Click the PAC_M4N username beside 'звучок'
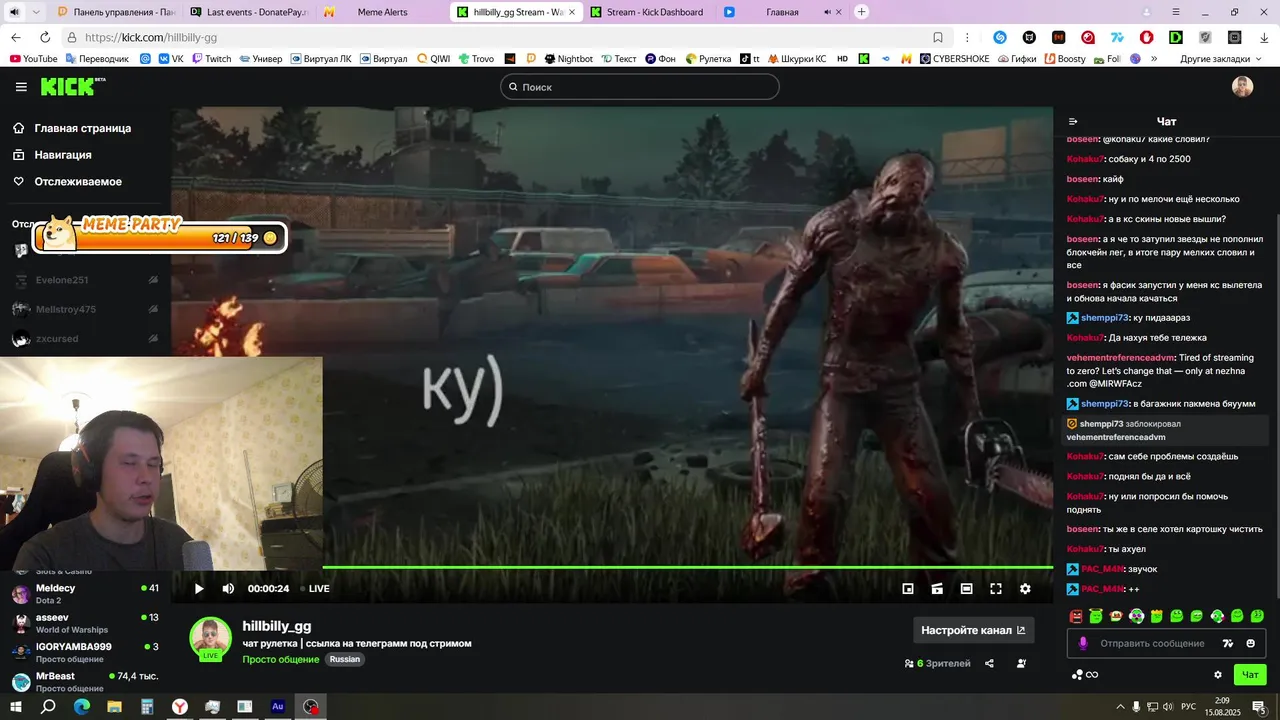 point(1102,569)
